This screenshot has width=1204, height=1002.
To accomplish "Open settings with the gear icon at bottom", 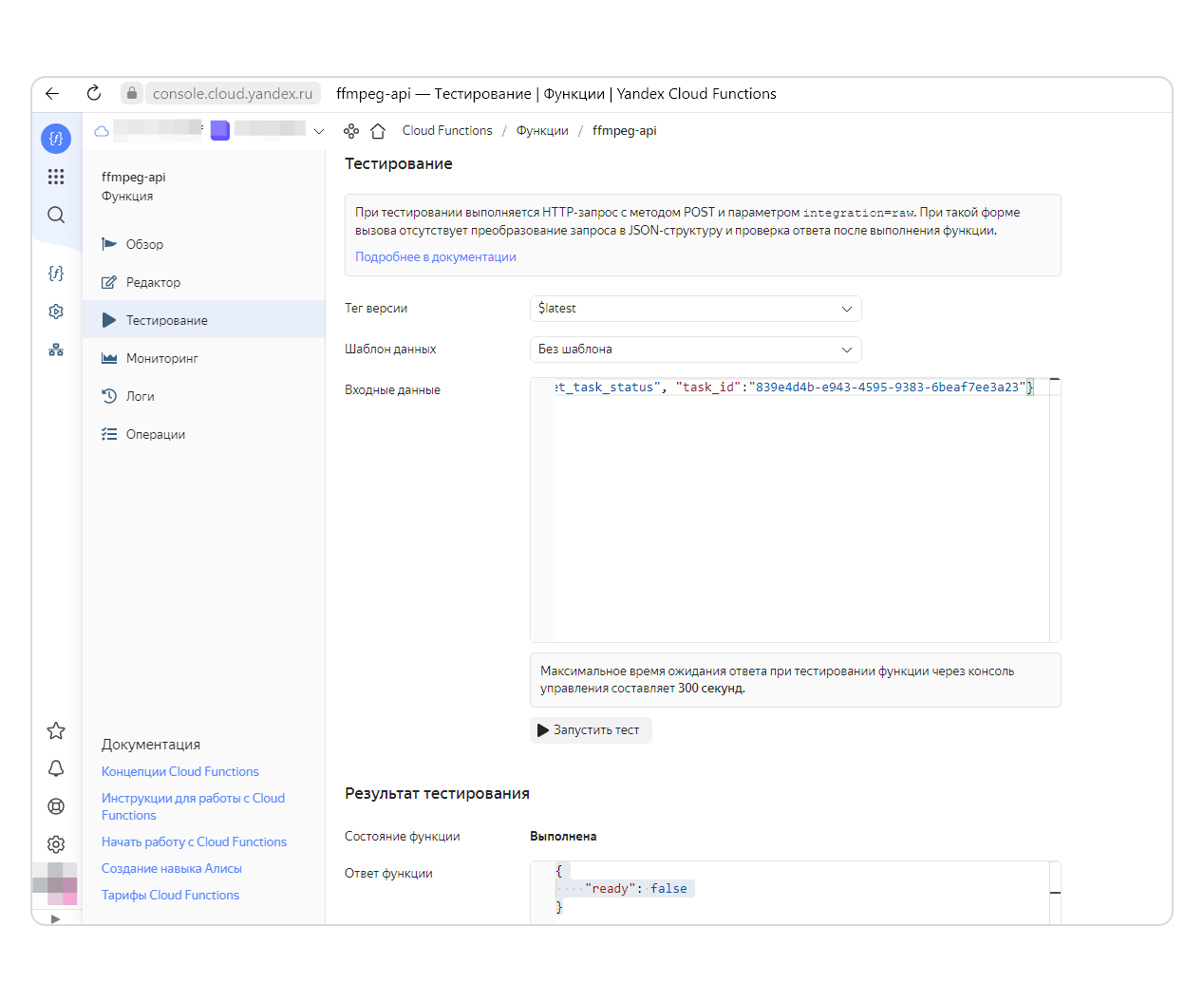I will coord(56,844).
